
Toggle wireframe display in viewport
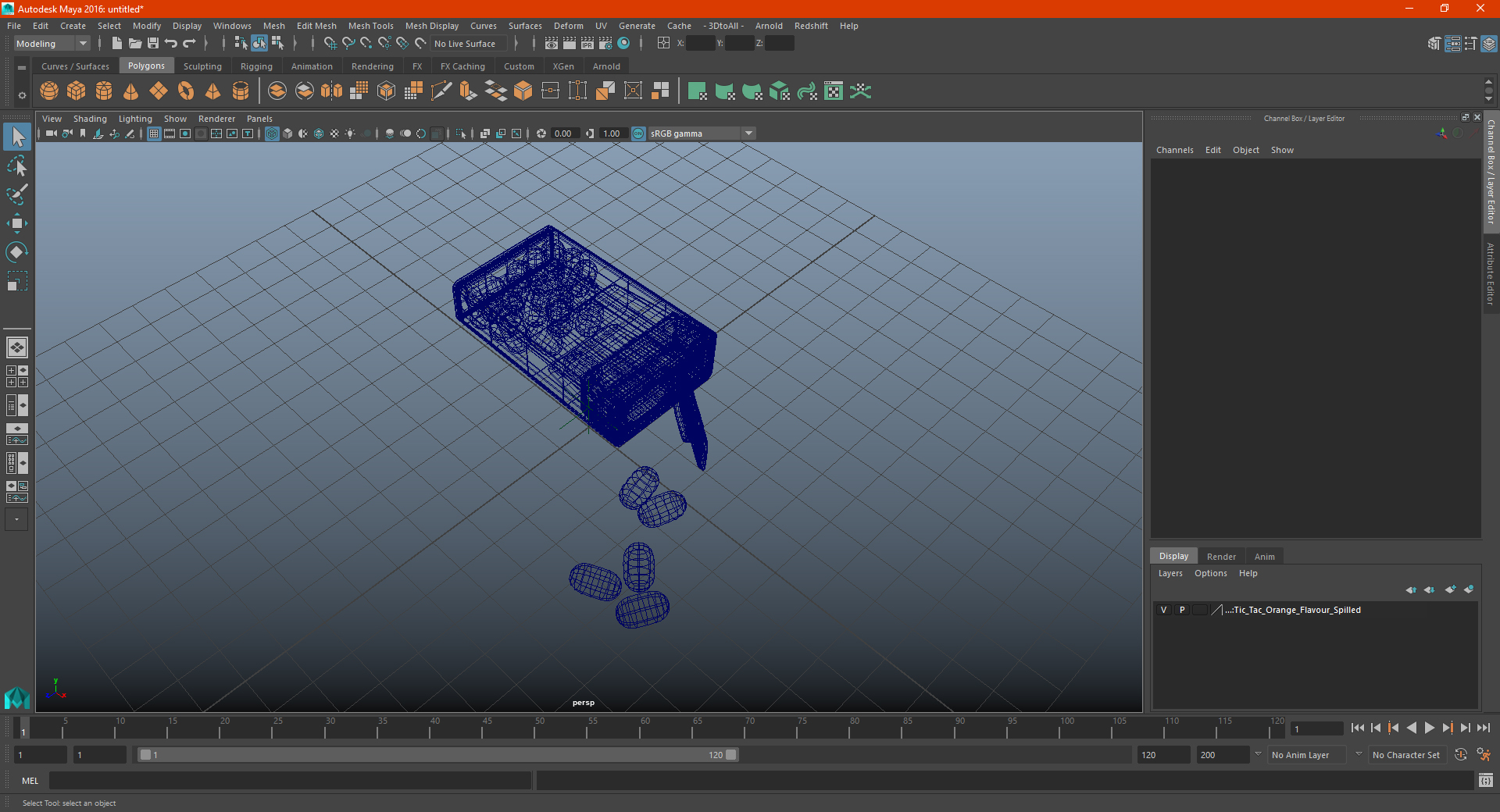point(272,134)
